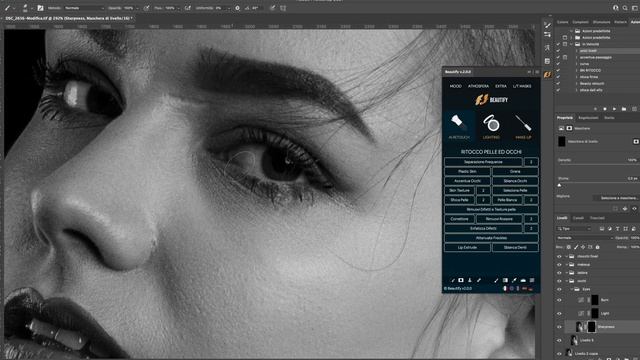Click the brush settings gear in options bar
This screenshot has width=640, height=360.
pos(238,8)
